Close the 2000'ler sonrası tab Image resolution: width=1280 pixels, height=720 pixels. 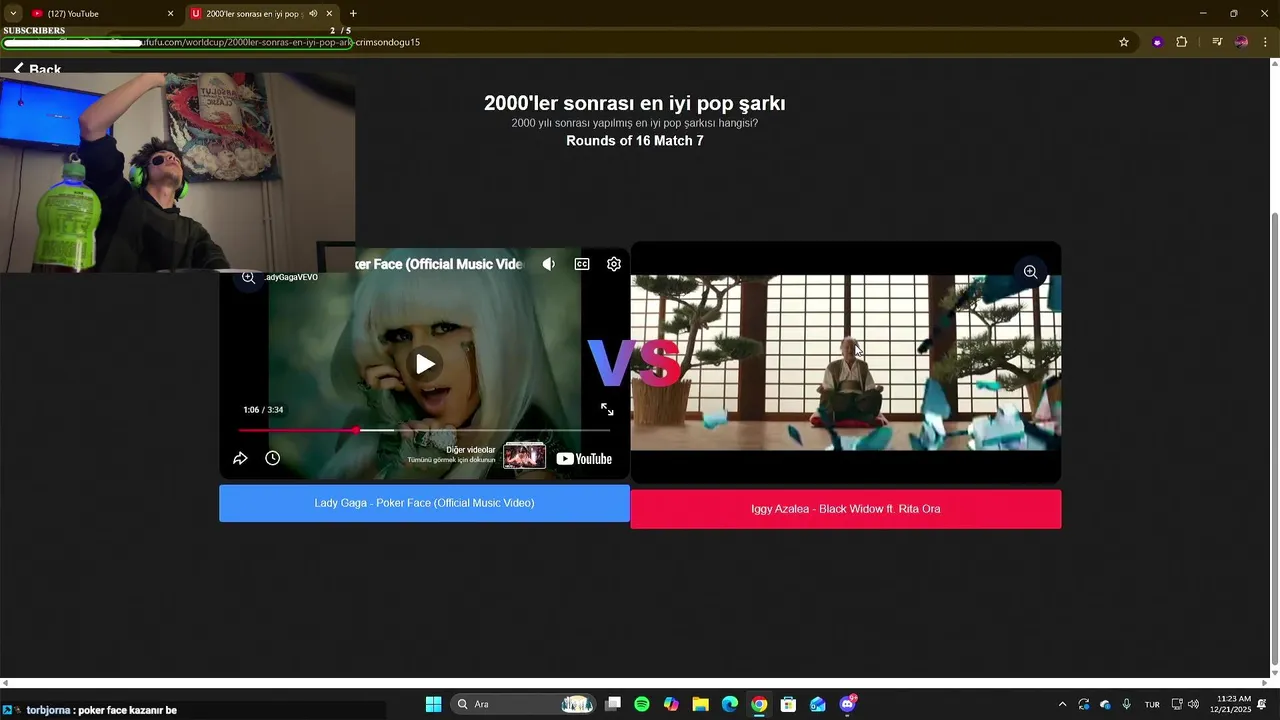tap(329, 14)
